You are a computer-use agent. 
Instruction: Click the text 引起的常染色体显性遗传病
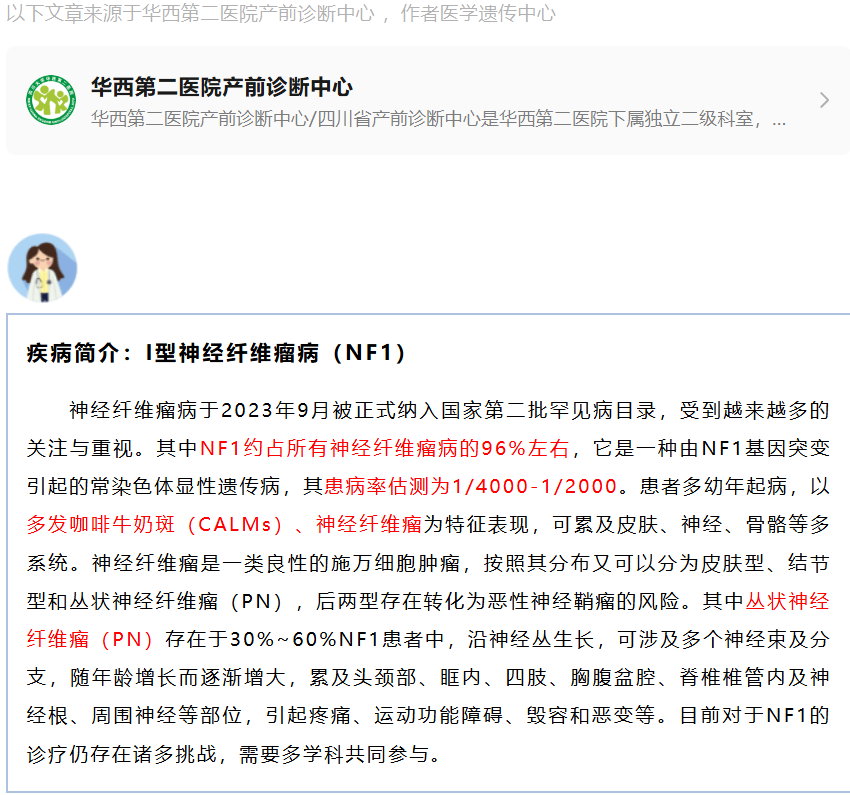pyautogui.click(x=153, y=486)
